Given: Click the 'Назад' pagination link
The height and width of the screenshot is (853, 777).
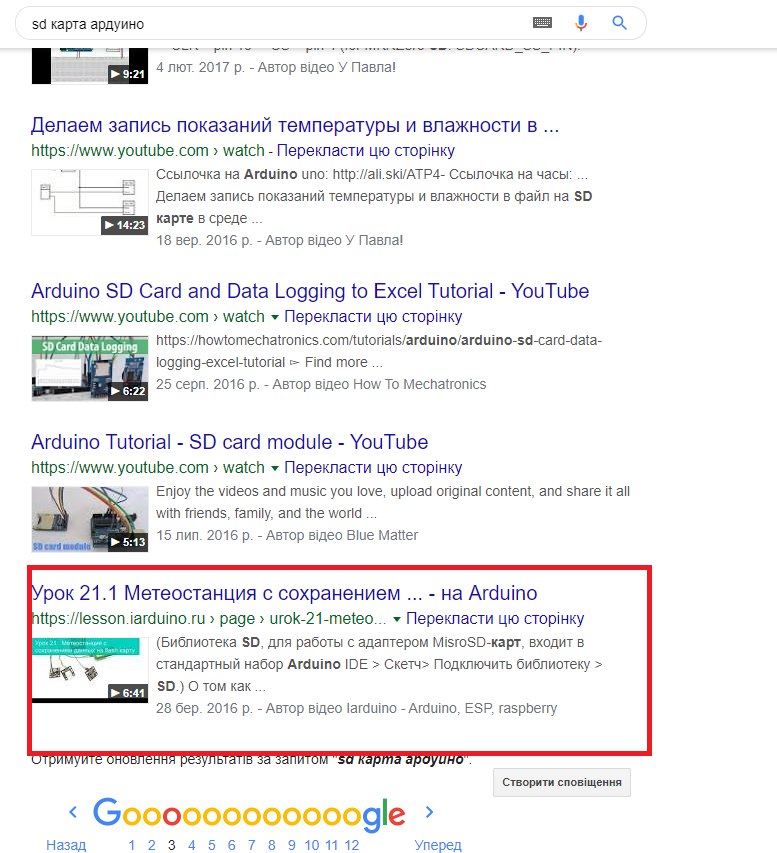Looking at the screenshot, I should (x=66, y=845).
